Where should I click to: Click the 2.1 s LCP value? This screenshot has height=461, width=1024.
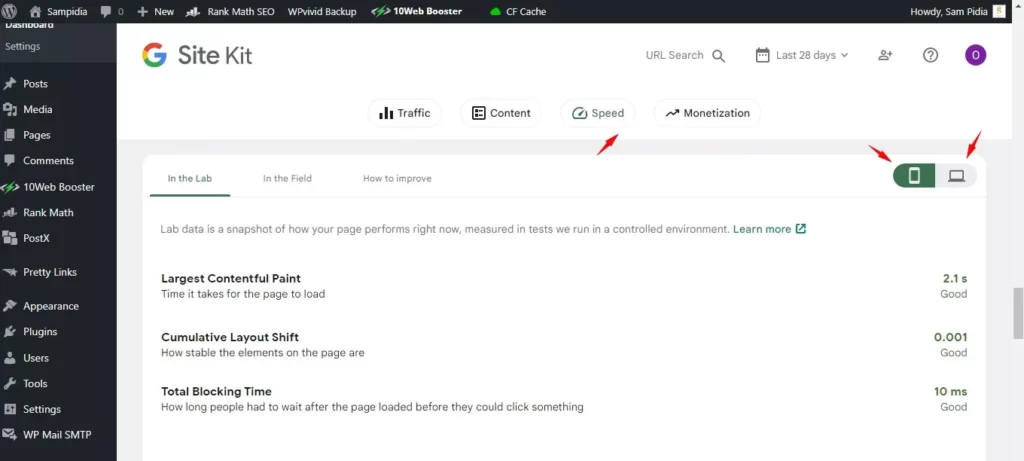click(955, 279)
